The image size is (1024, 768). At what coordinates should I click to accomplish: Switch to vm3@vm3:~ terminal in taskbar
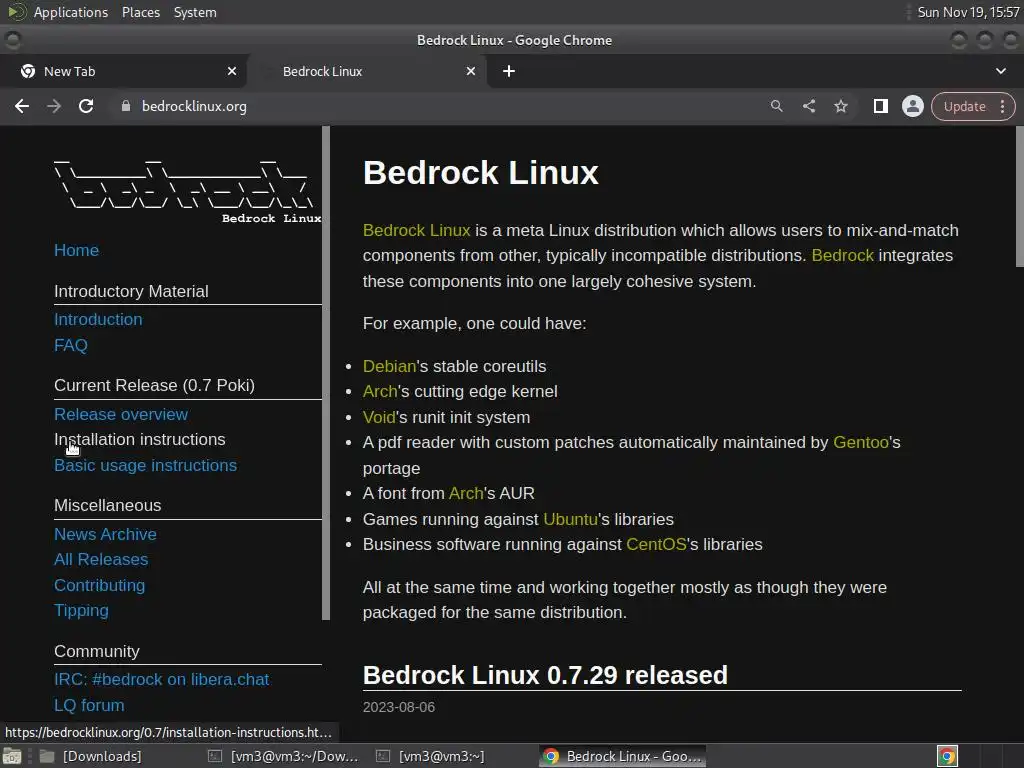point(431,756)
